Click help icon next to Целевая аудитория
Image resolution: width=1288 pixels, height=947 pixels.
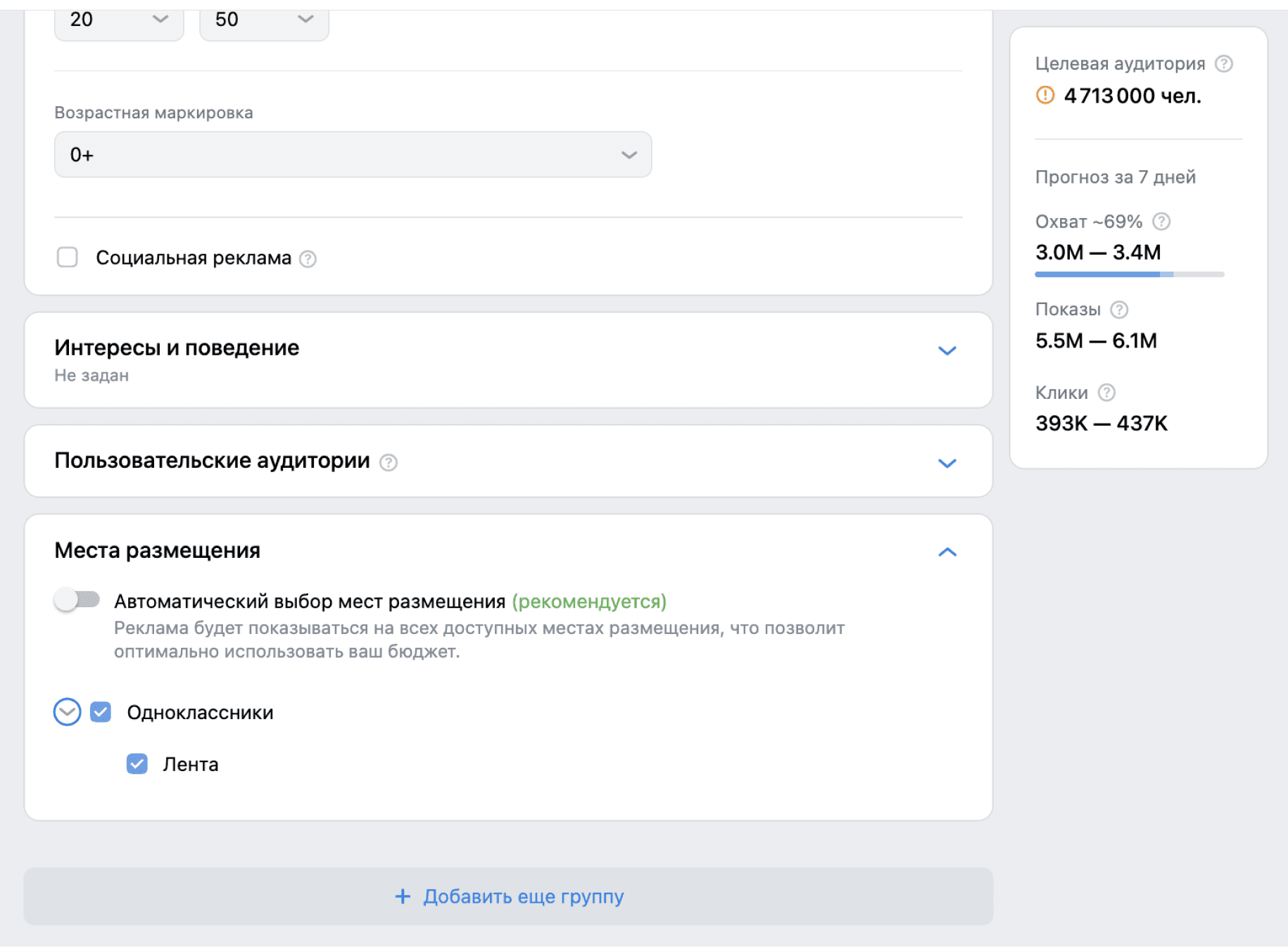click(x=1224, y=64)
